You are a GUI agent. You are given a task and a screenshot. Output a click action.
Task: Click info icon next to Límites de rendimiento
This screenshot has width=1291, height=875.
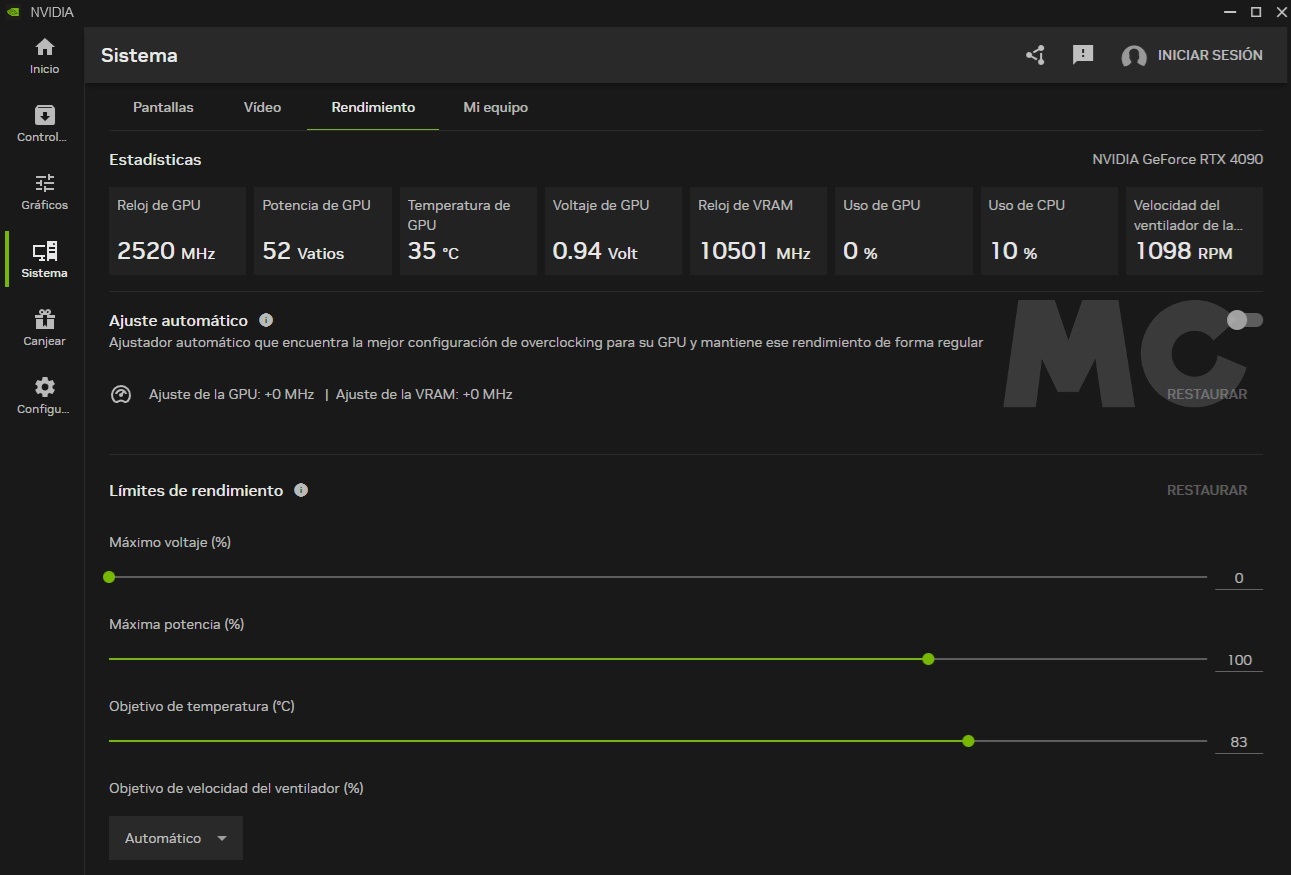pyautogui.click(x=301, y=490)
